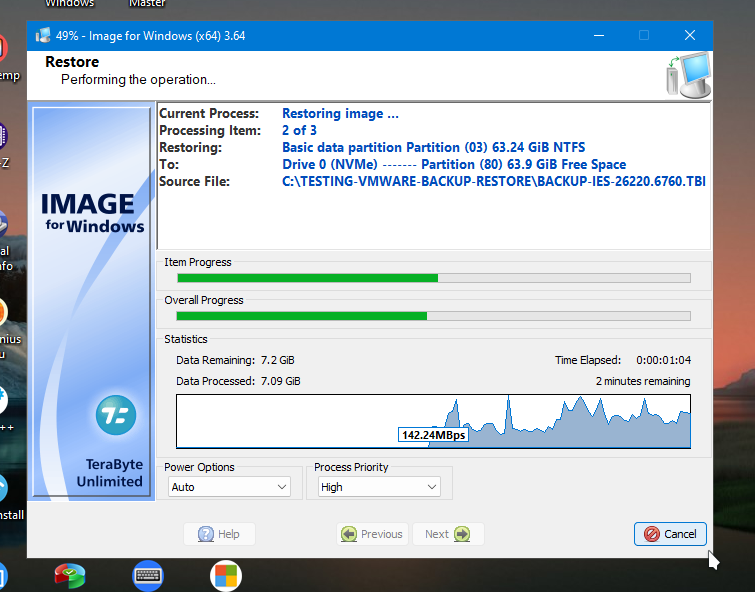755x592 pixels.
Task: Click the Next button
Action: point(448,534)
